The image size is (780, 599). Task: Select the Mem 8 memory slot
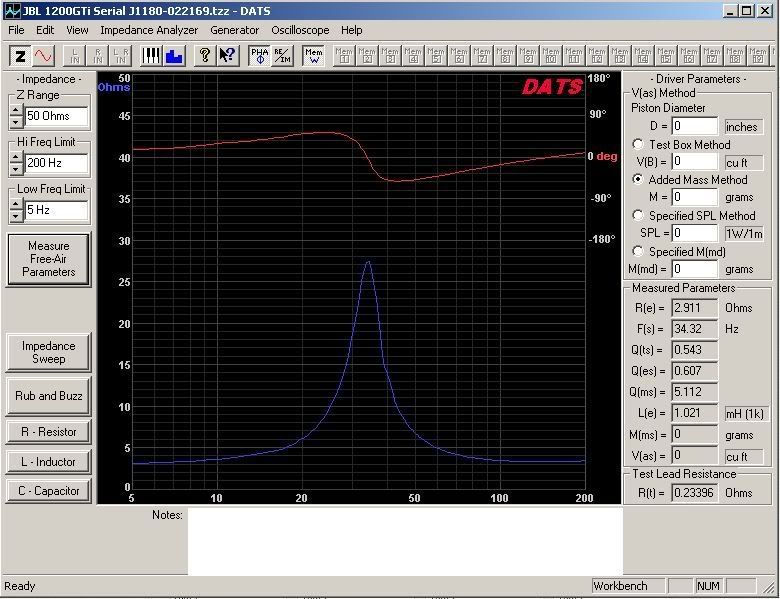pyautogui.click(x=505, y=56)
